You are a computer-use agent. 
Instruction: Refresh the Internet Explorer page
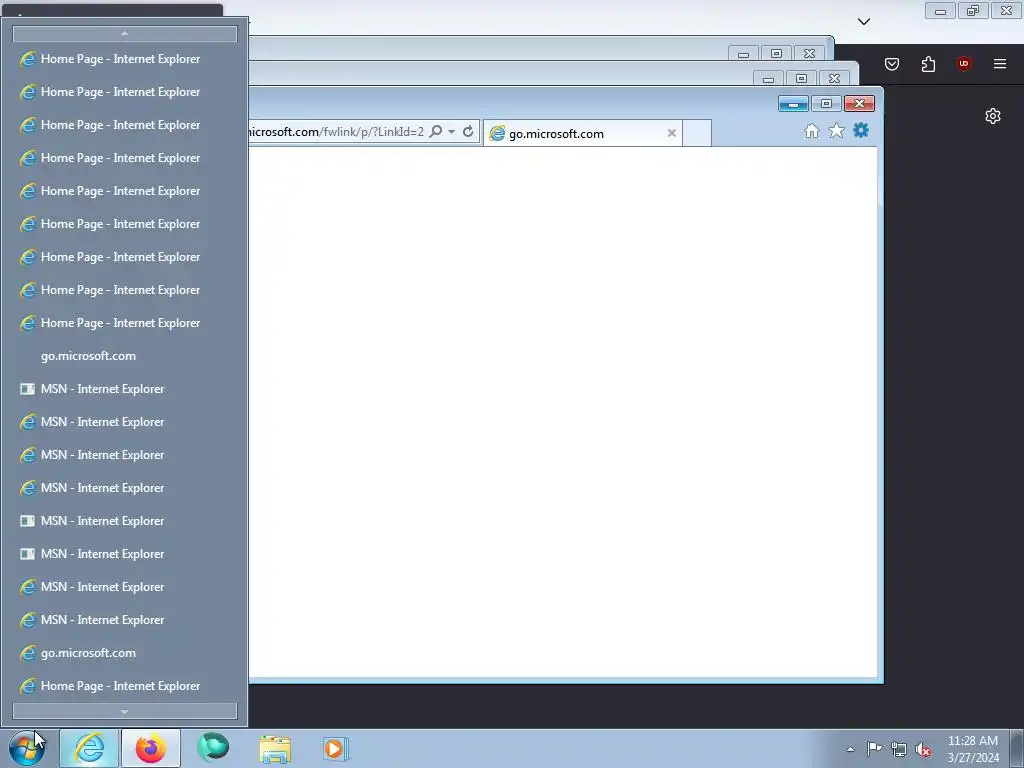click(468, 131)
